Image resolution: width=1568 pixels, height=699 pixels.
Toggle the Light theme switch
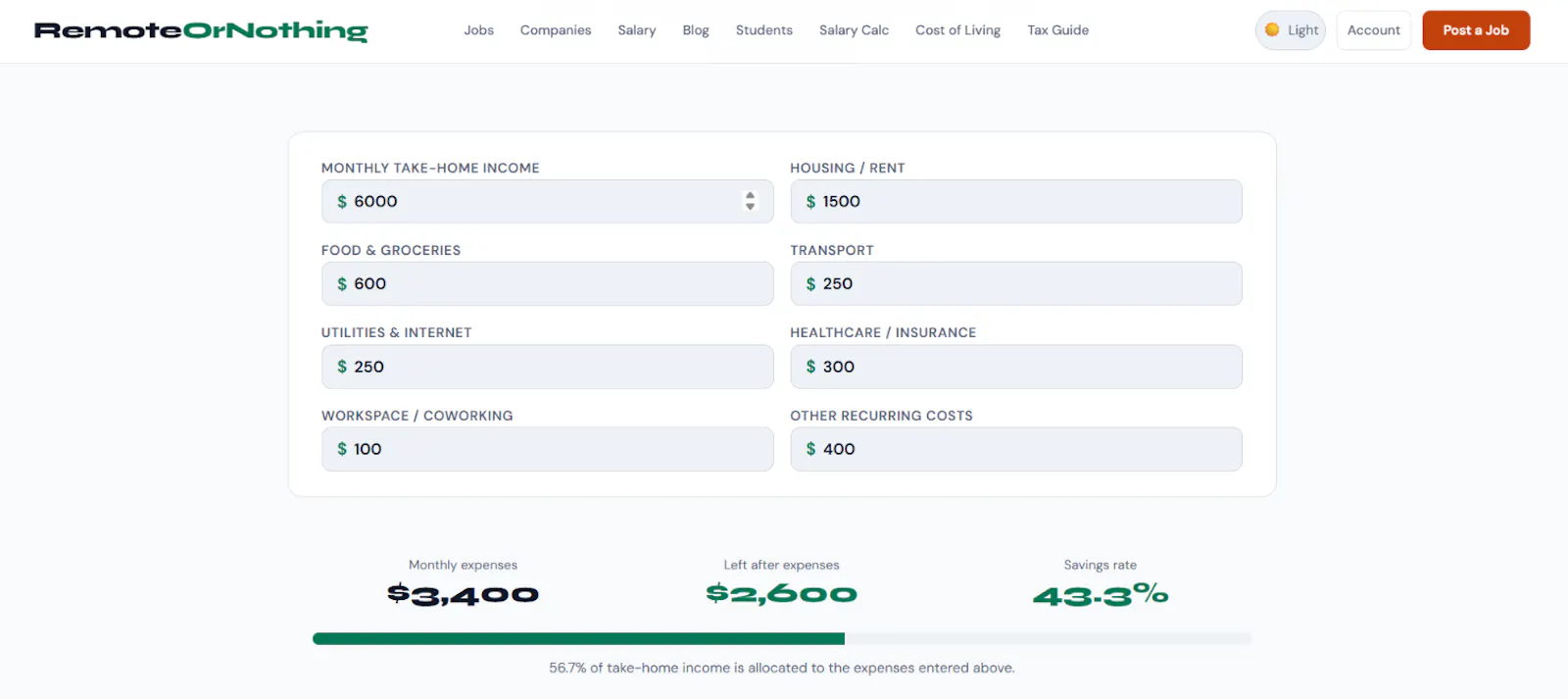pos(1291,30)
